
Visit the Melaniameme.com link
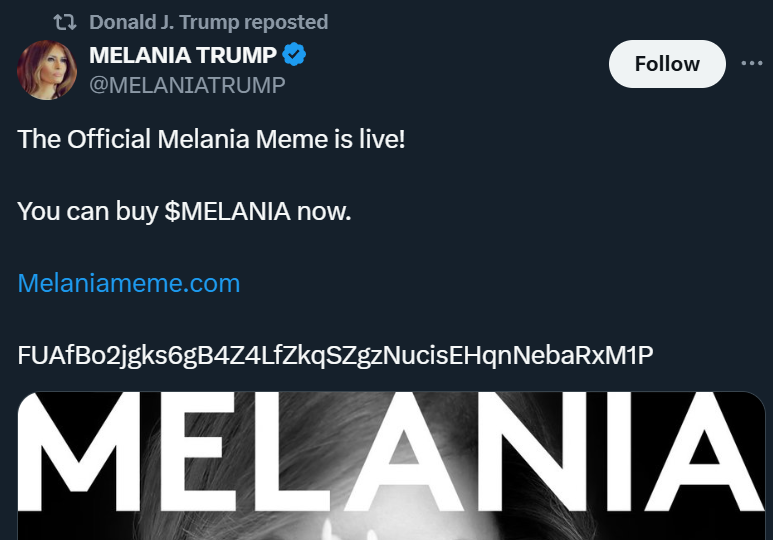(129, 284)
